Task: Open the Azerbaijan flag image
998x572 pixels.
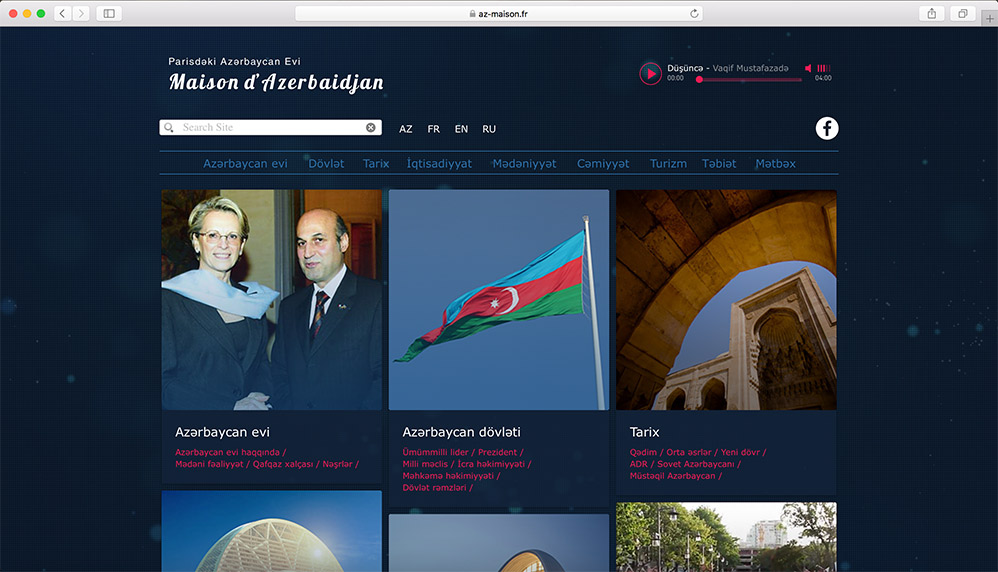Action: (499, 300)
